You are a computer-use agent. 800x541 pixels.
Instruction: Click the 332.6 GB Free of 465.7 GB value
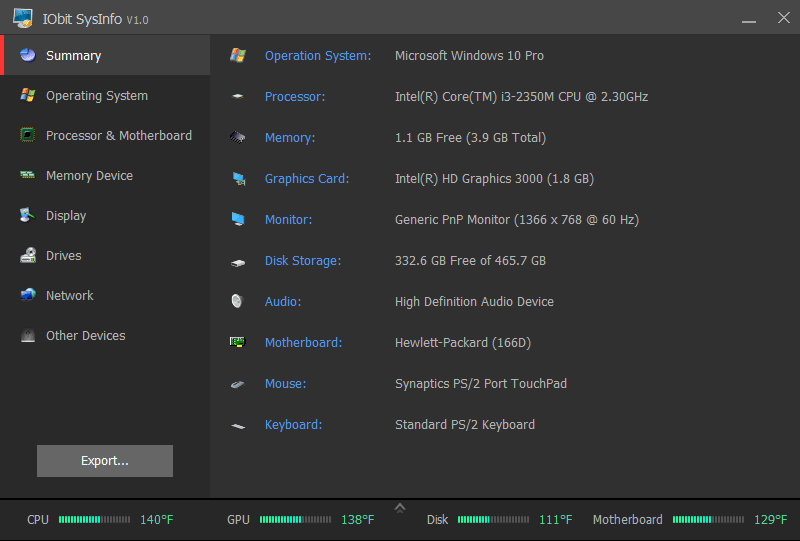(x=470, y=261)
